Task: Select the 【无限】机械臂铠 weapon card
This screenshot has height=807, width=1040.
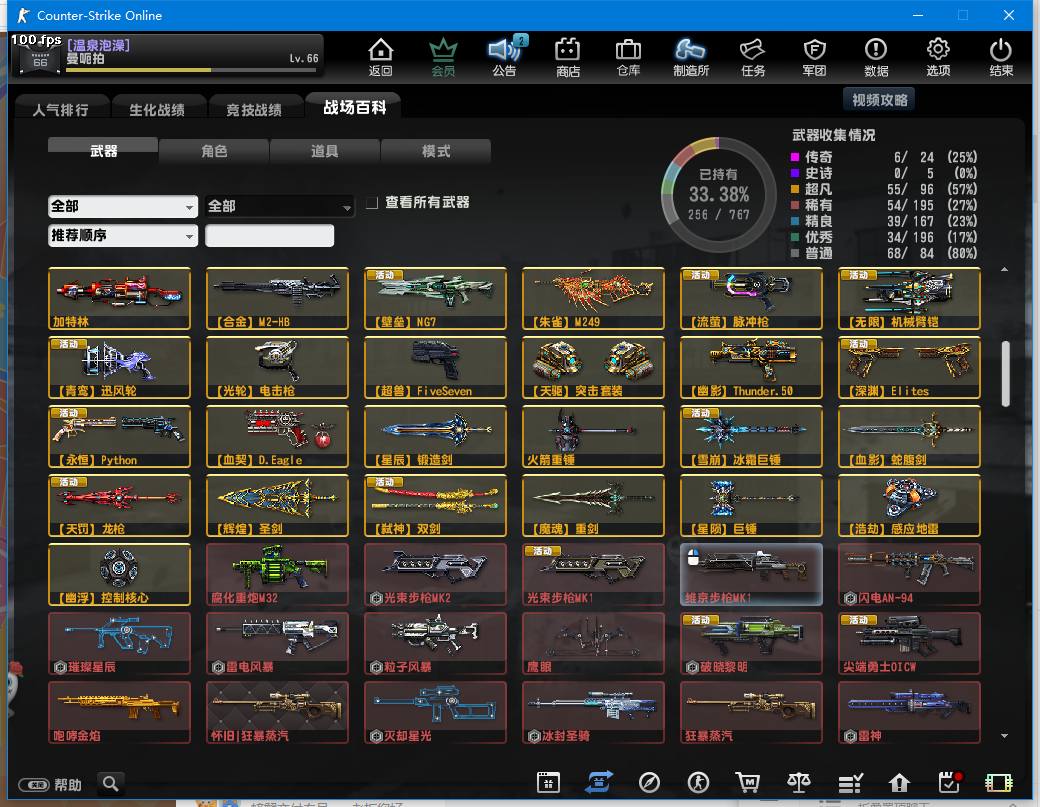Action: (x=909, y=298)
